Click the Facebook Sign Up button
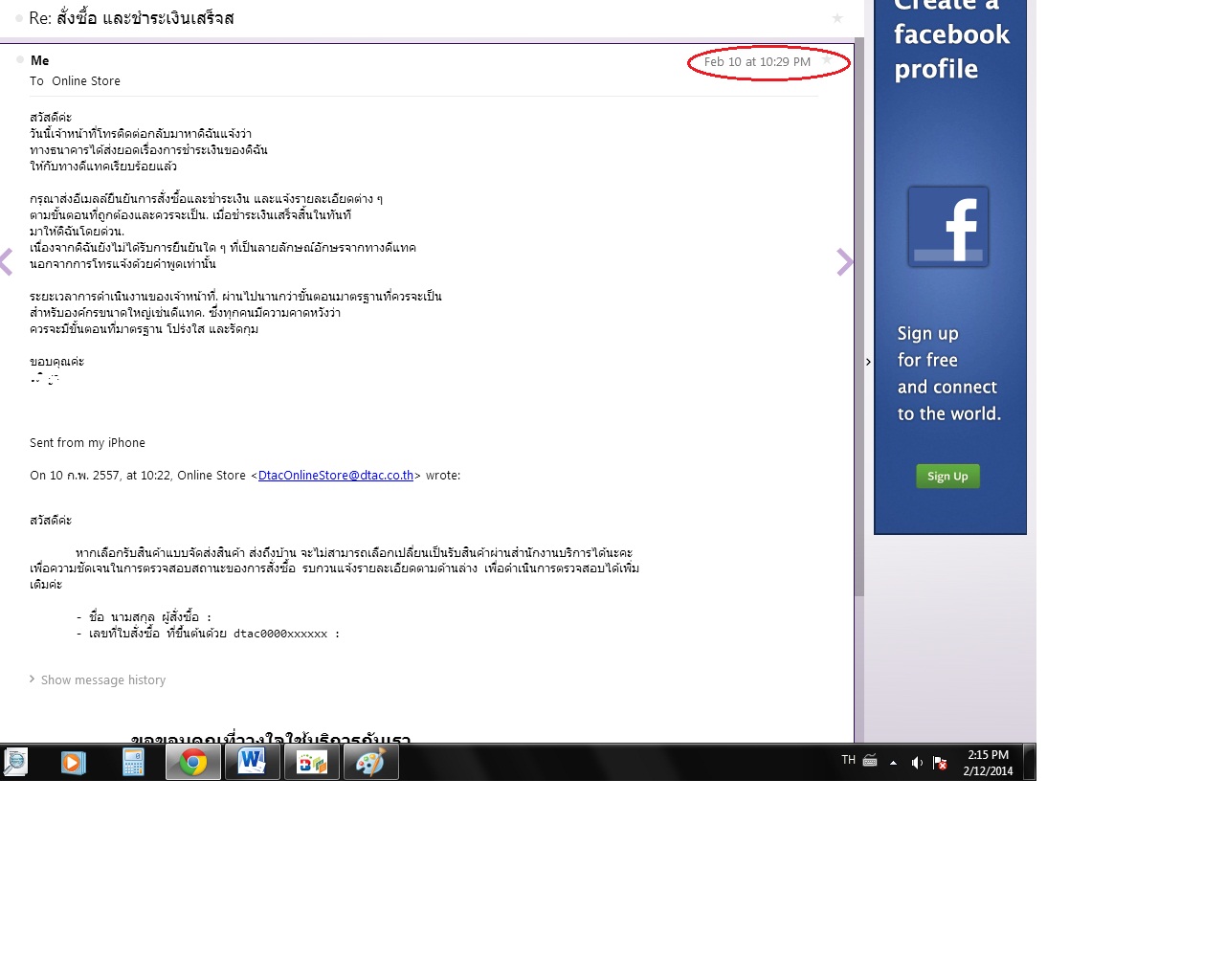Screen dimensions: 1225x980 pos(947,476)
